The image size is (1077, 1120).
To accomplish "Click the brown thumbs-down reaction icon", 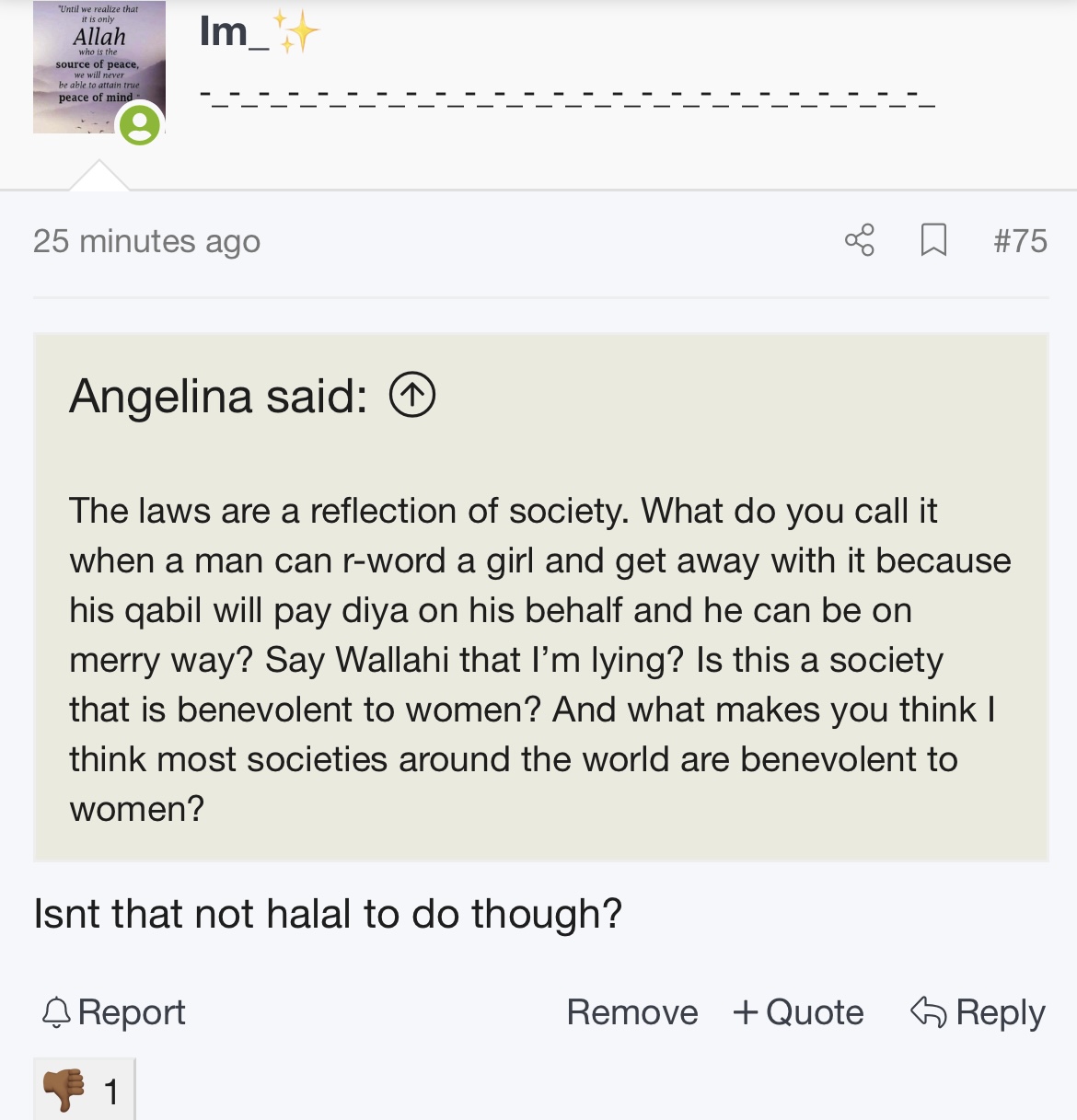I will pyautogui.click(x=64, y=1090).
